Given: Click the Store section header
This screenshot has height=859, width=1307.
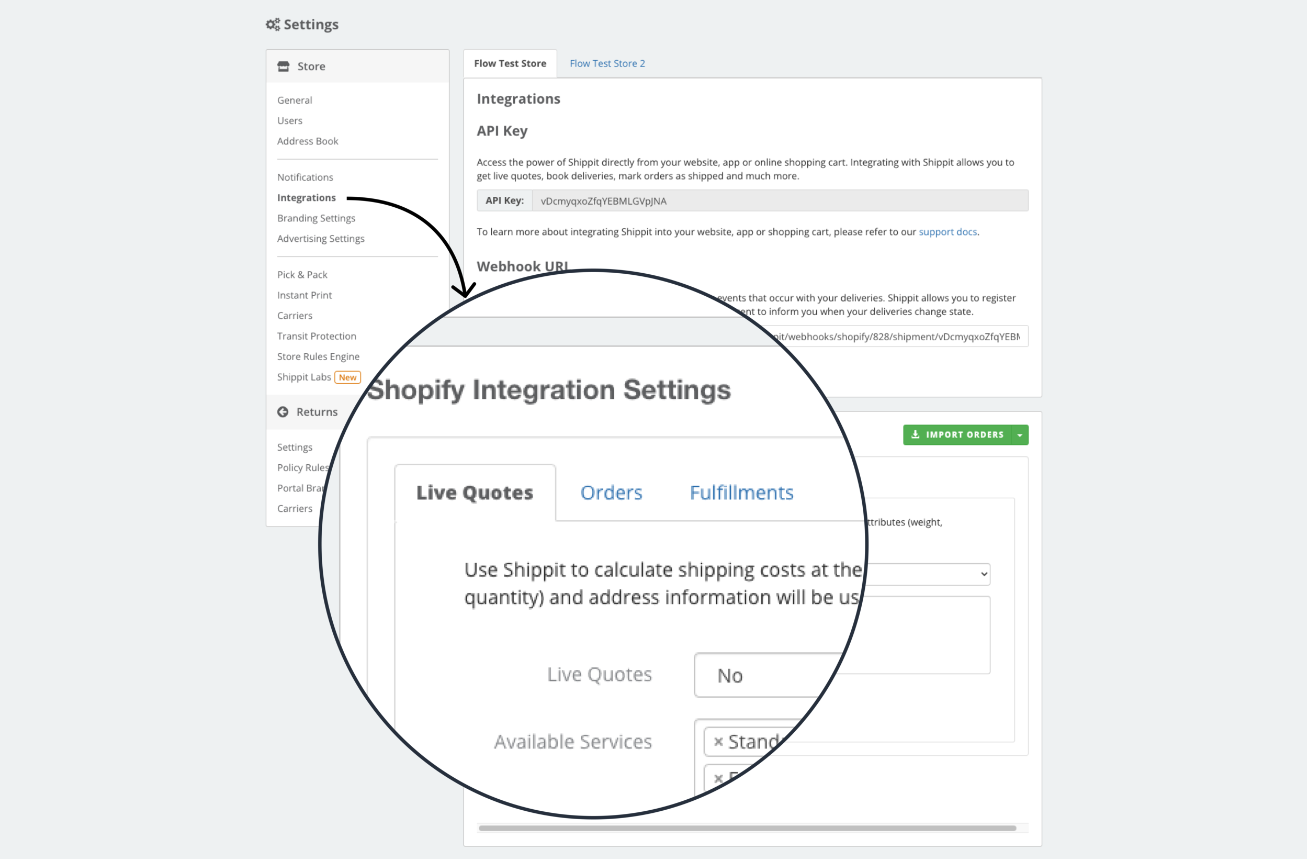Looking at the screenshot, I should point(357,67).
